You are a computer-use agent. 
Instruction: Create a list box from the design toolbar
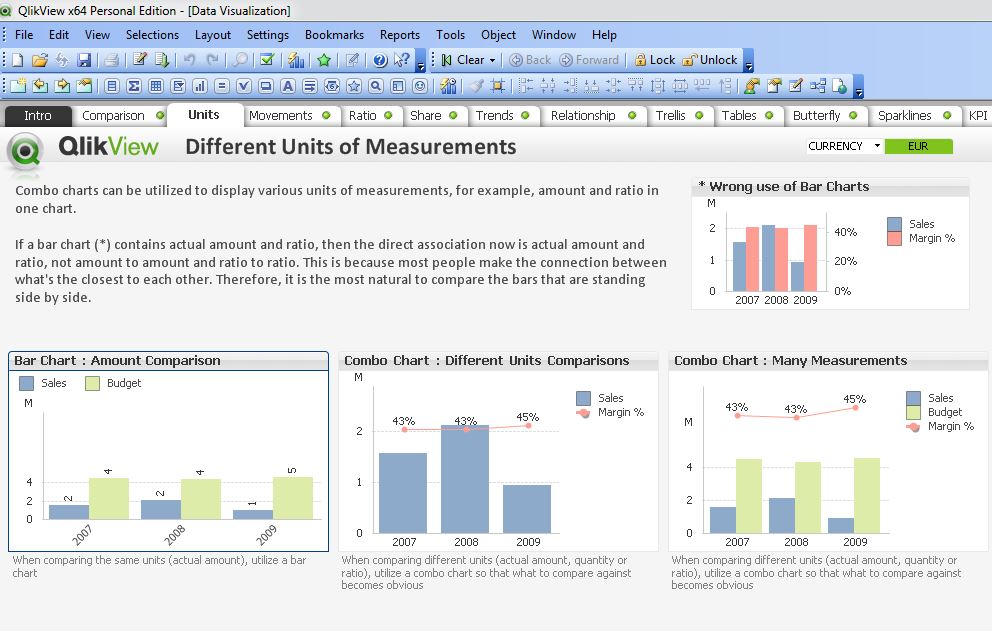pos(112,86)
